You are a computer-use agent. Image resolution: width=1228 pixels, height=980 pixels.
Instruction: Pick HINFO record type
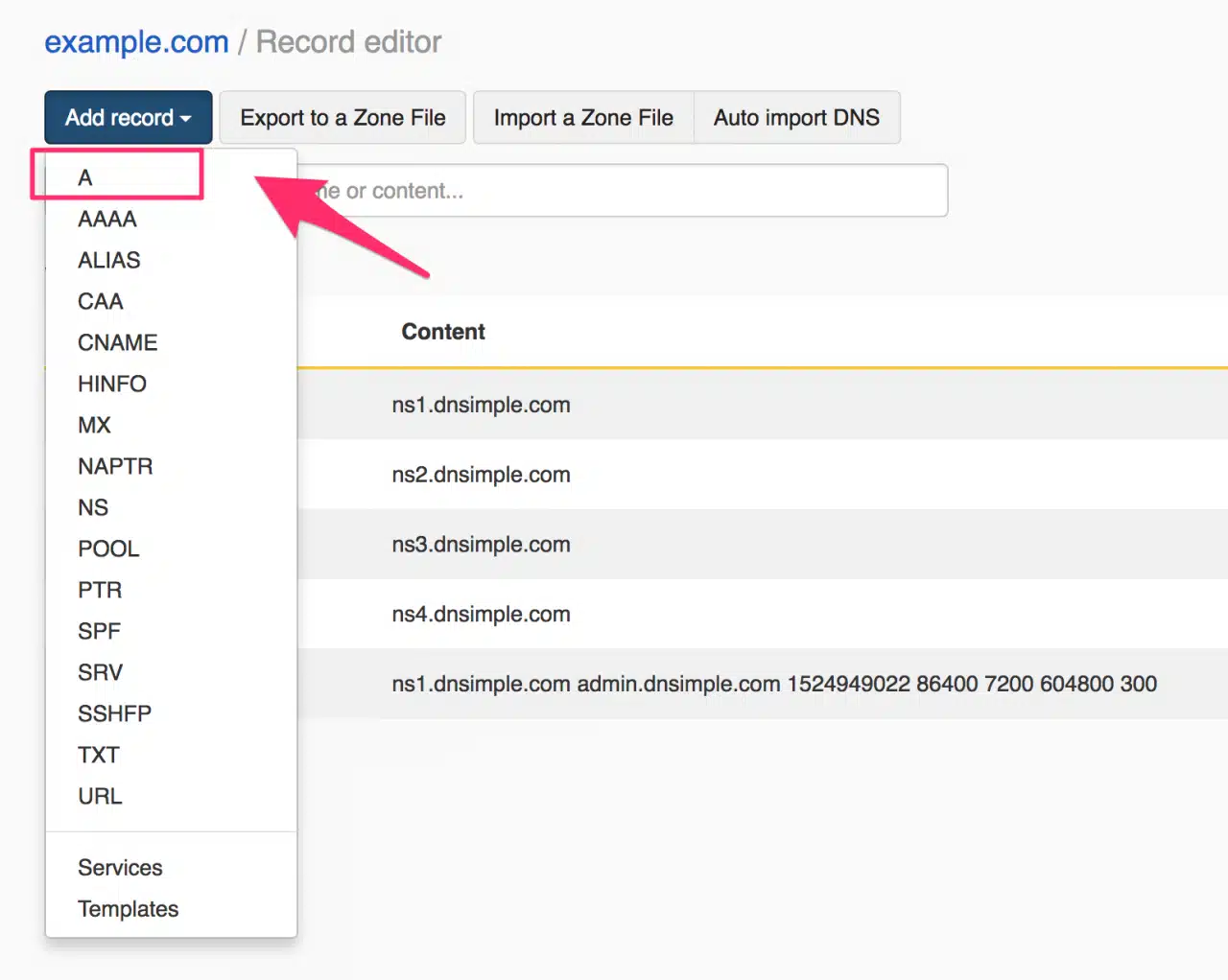(171, 384)
